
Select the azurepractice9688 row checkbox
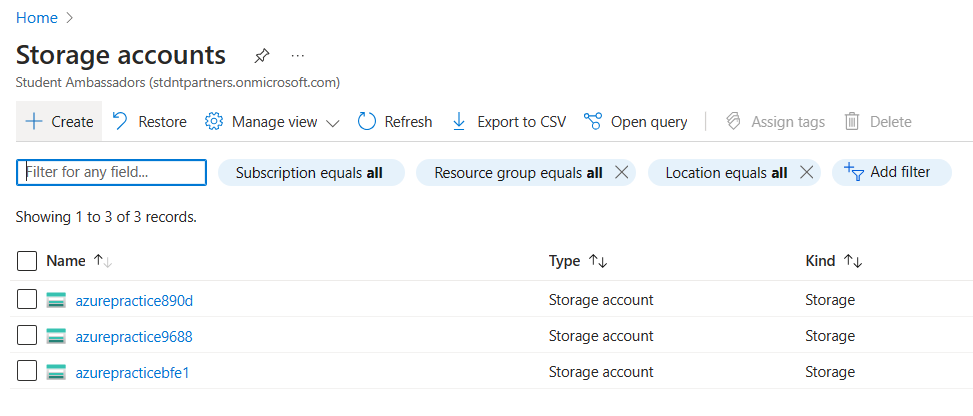pyautogui.click(x=27, y=336)
